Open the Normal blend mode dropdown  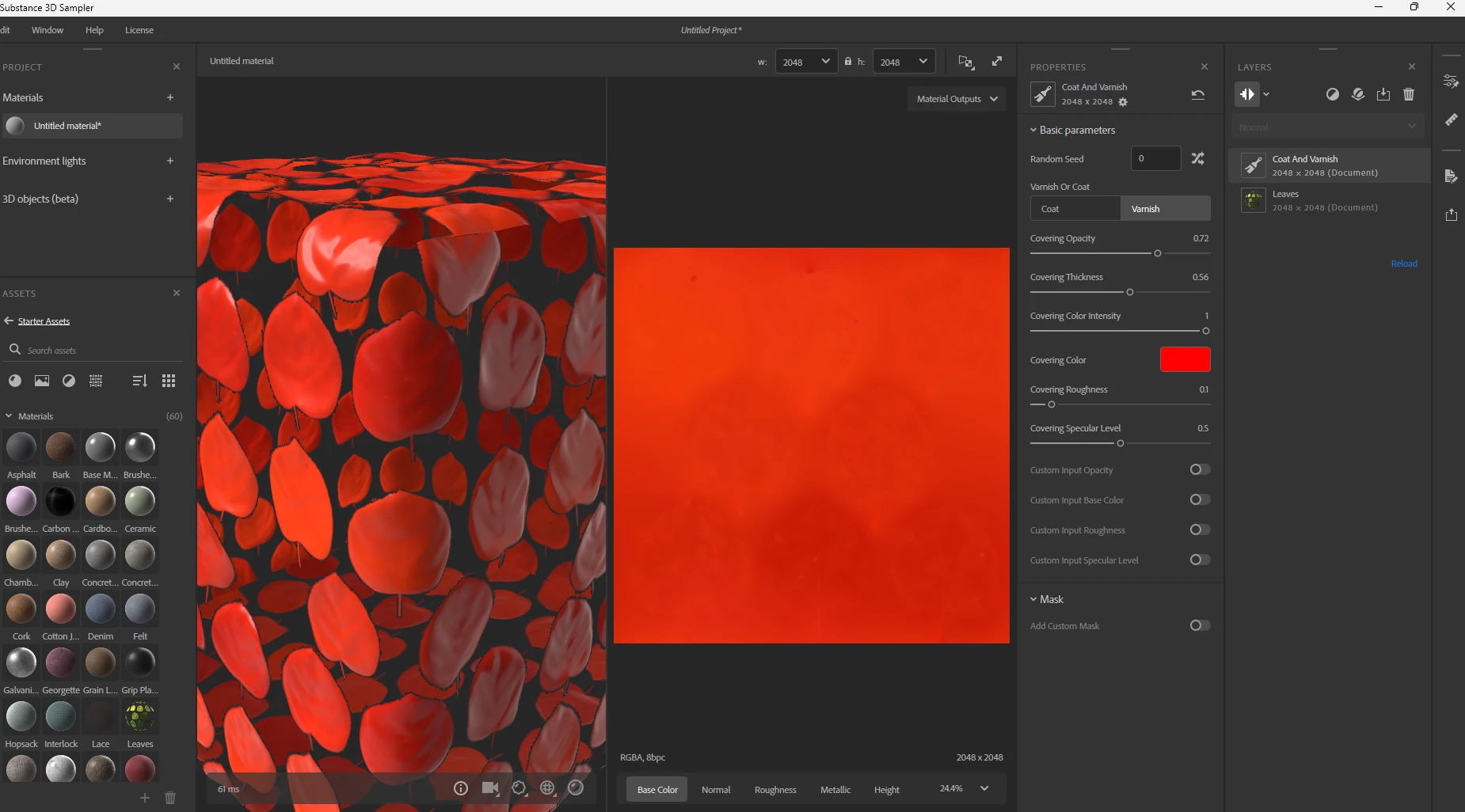click(x=1327, y=127)
